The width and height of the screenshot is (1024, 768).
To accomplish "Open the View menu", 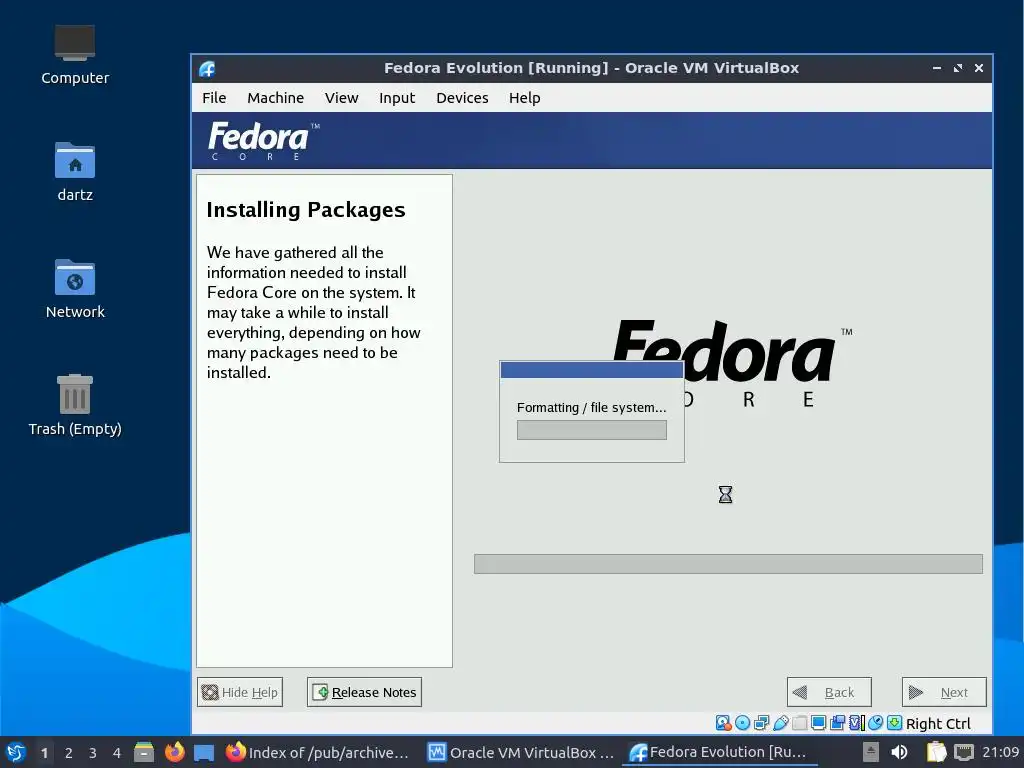I will (x=342, y=98).
